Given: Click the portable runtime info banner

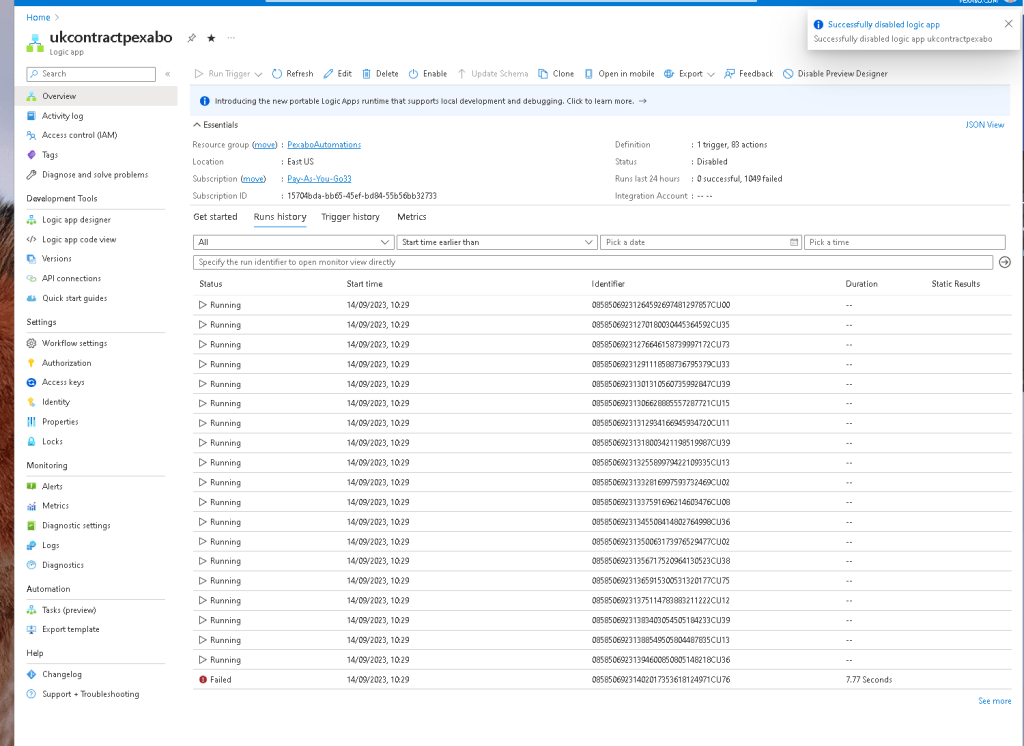Looking at the screenshot, I should [x=600, y=101].
